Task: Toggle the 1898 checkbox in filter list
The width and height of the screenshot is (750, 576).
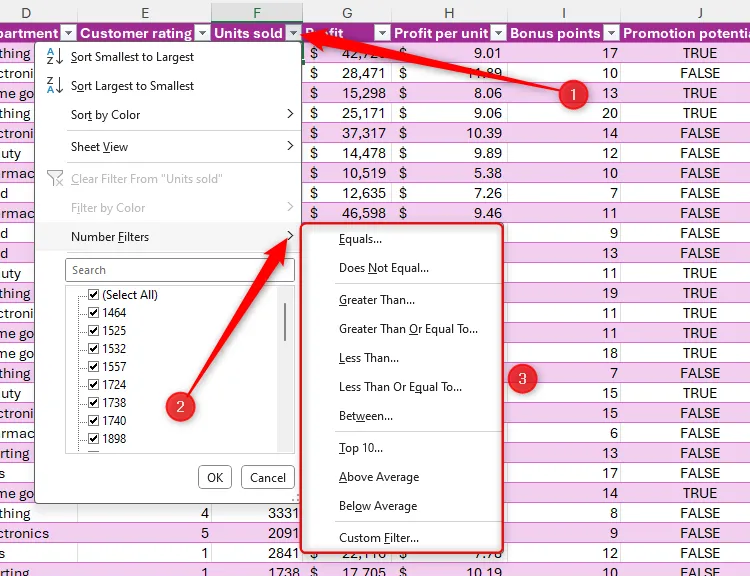Action: pos(93,439)
